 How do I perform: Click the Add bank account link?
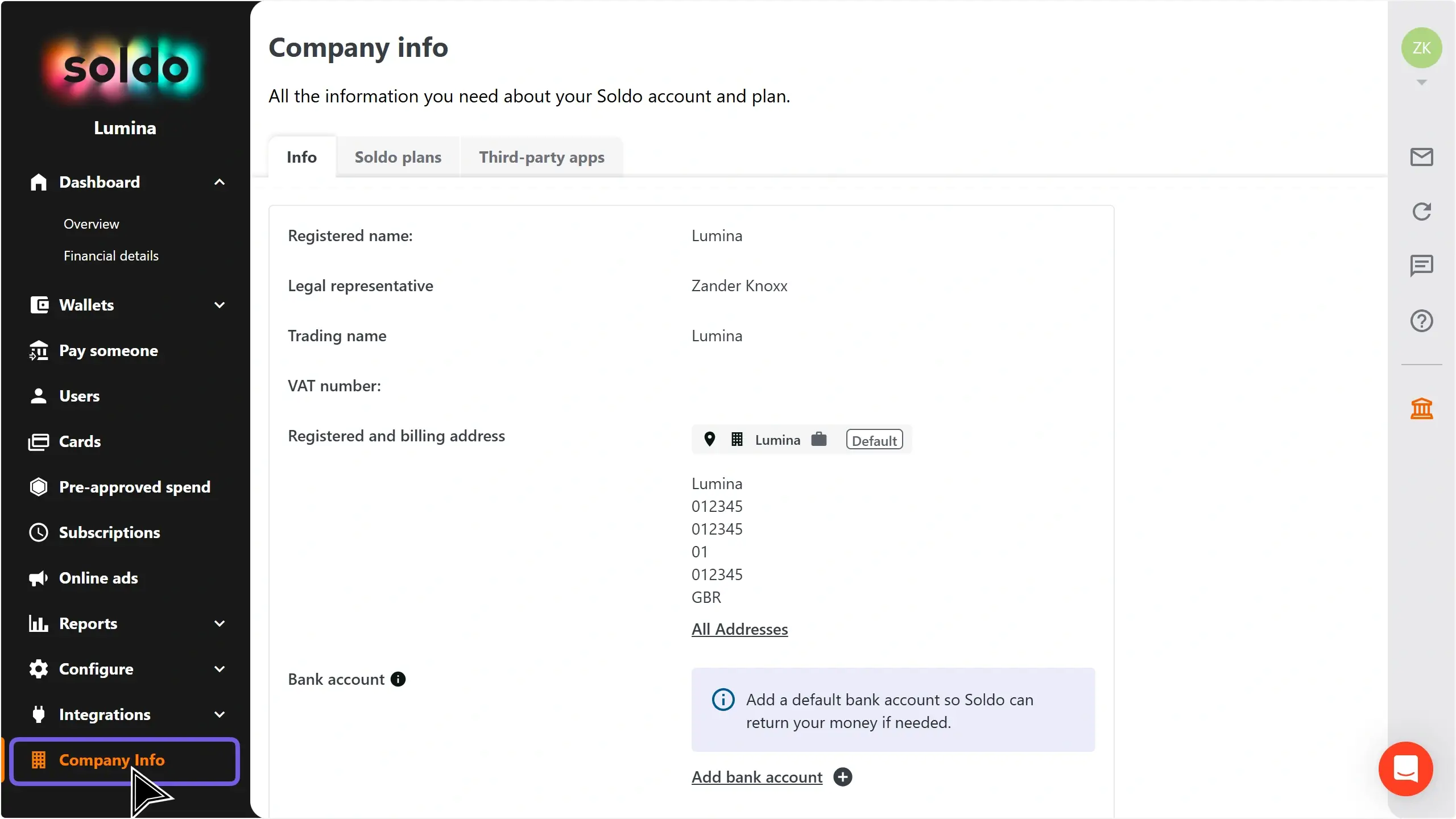757,777
